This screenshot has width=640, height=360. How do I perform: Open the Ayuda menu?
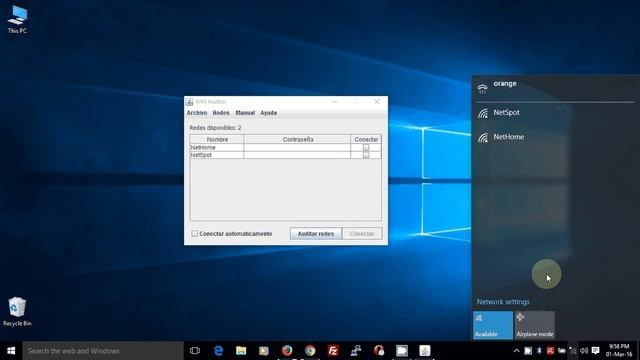269,113
